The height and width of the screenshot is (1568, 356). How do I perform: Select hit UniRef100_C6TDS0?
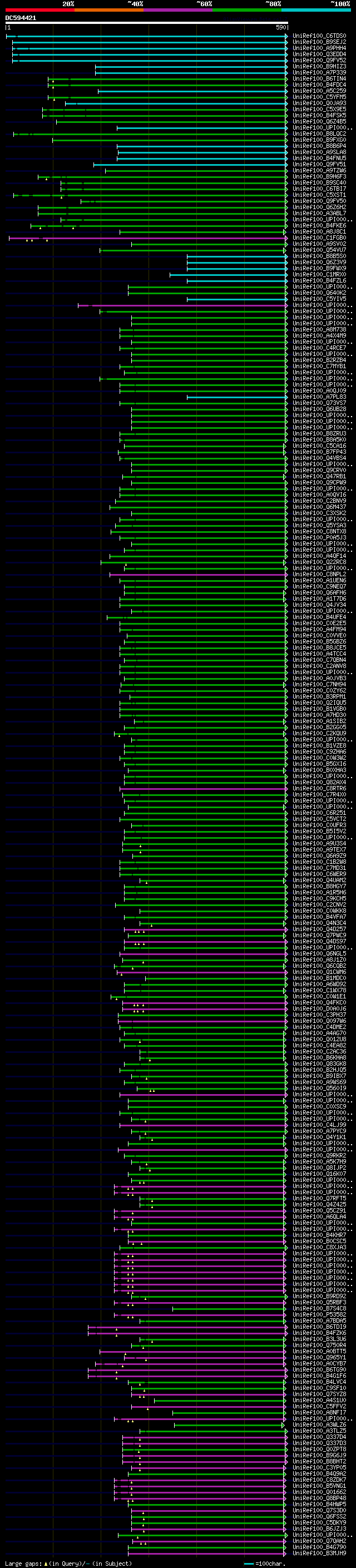click(319, 36)
